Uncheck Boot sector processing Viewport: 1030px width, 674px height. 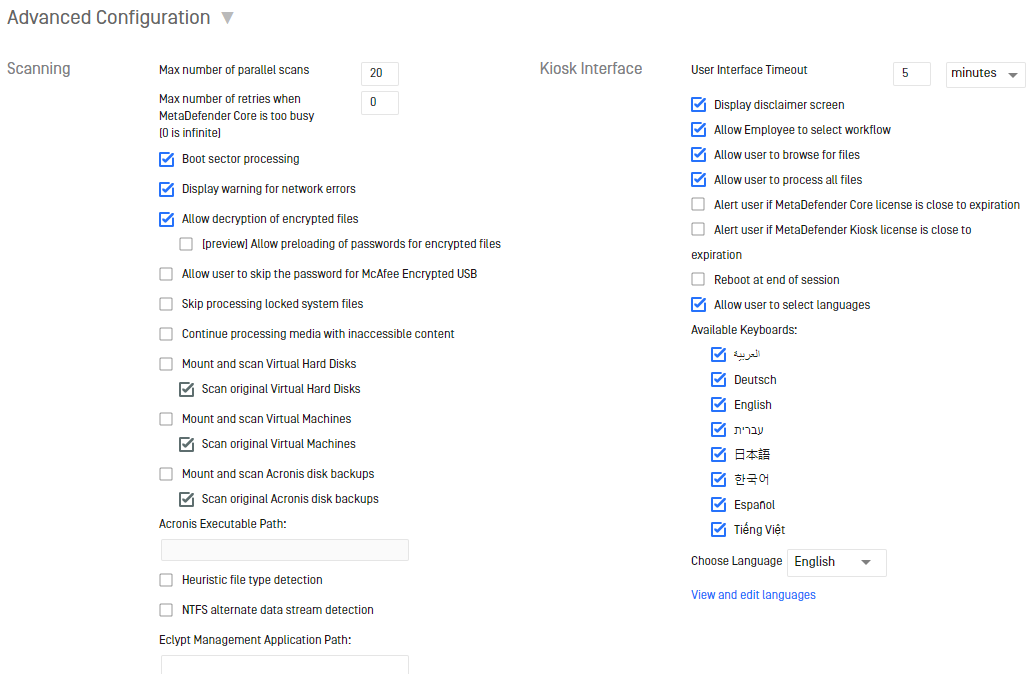[167, 159]
